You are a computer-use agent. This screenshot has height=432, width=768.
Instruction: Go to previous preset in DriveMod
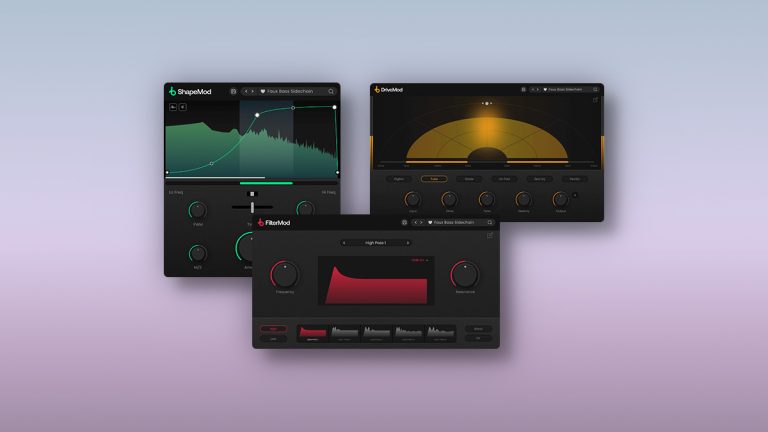tap(533, 90)
